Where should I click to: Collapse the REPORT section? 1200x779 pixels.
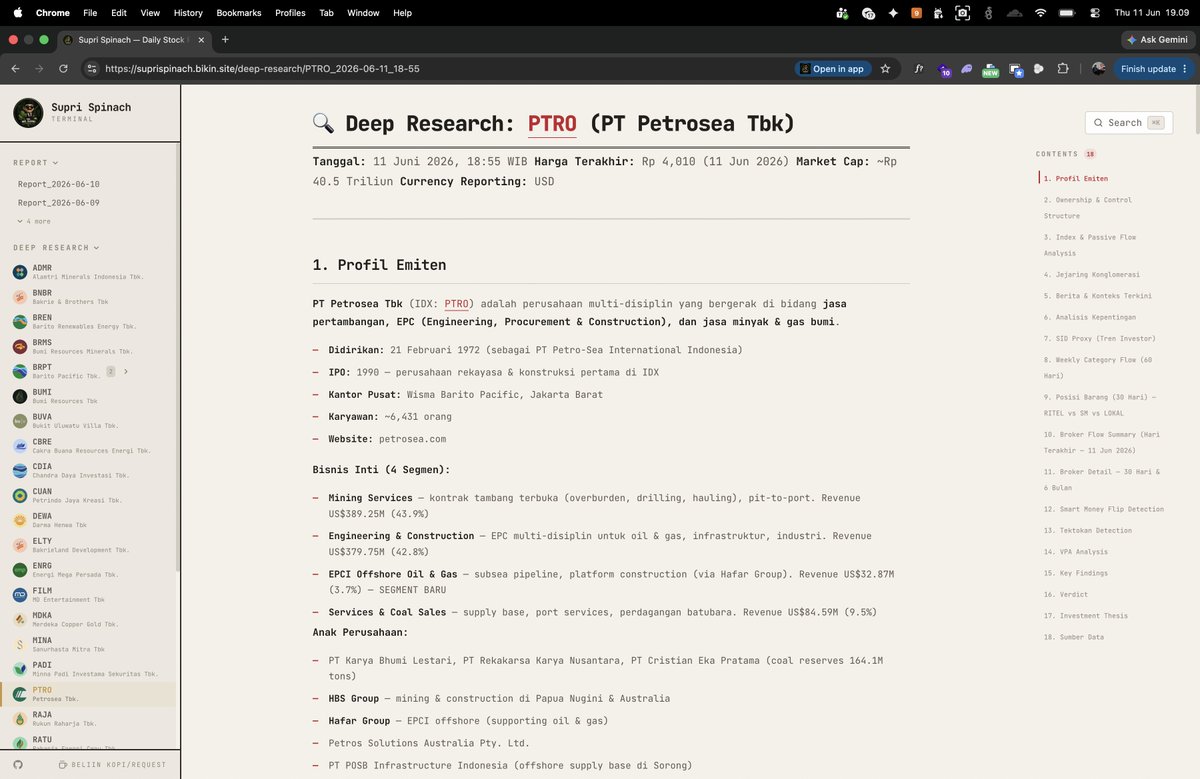[x=36, y=162]
